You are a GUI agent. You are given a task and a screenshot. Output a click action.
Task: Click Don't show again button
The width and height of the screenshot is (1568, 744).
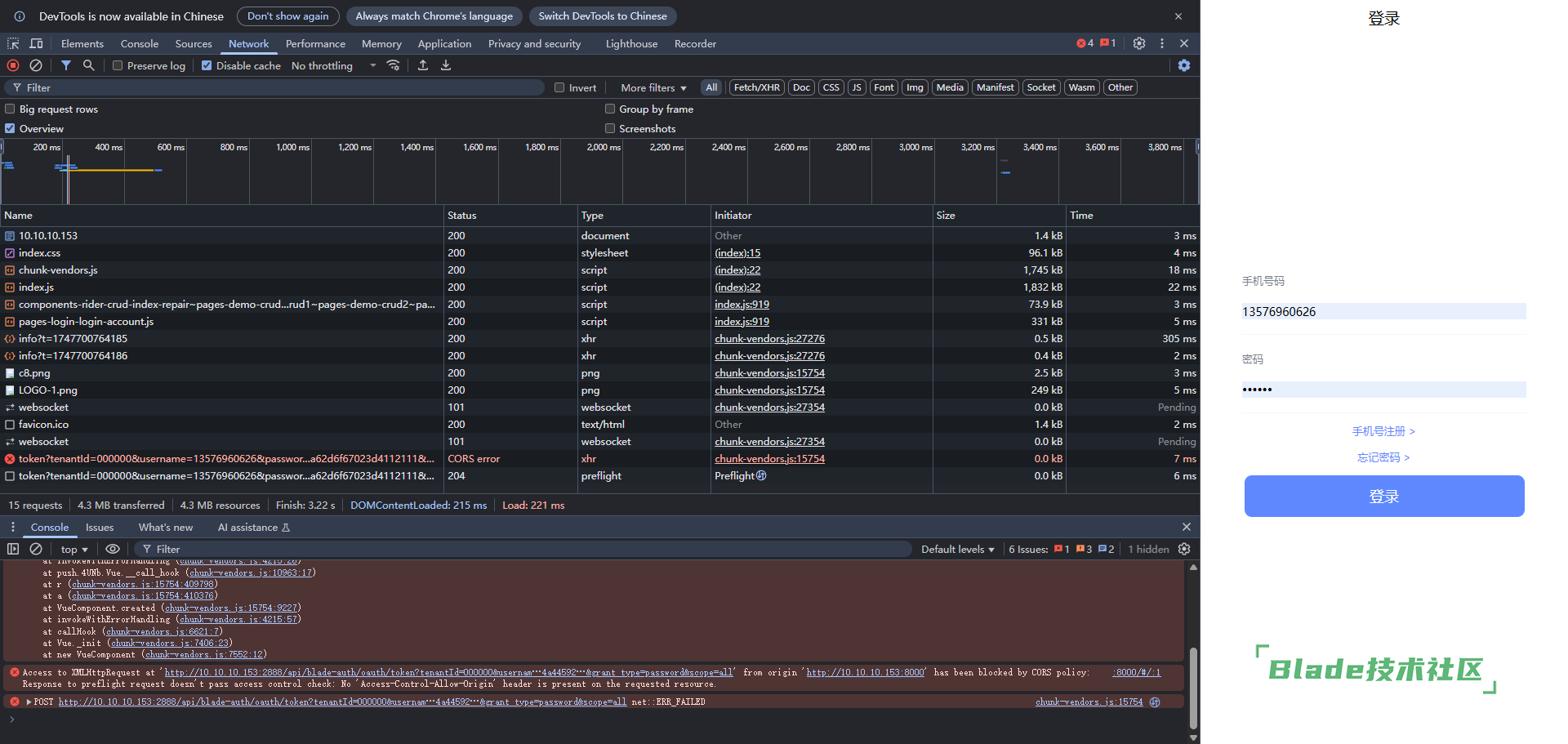click(x=288, y=16)
